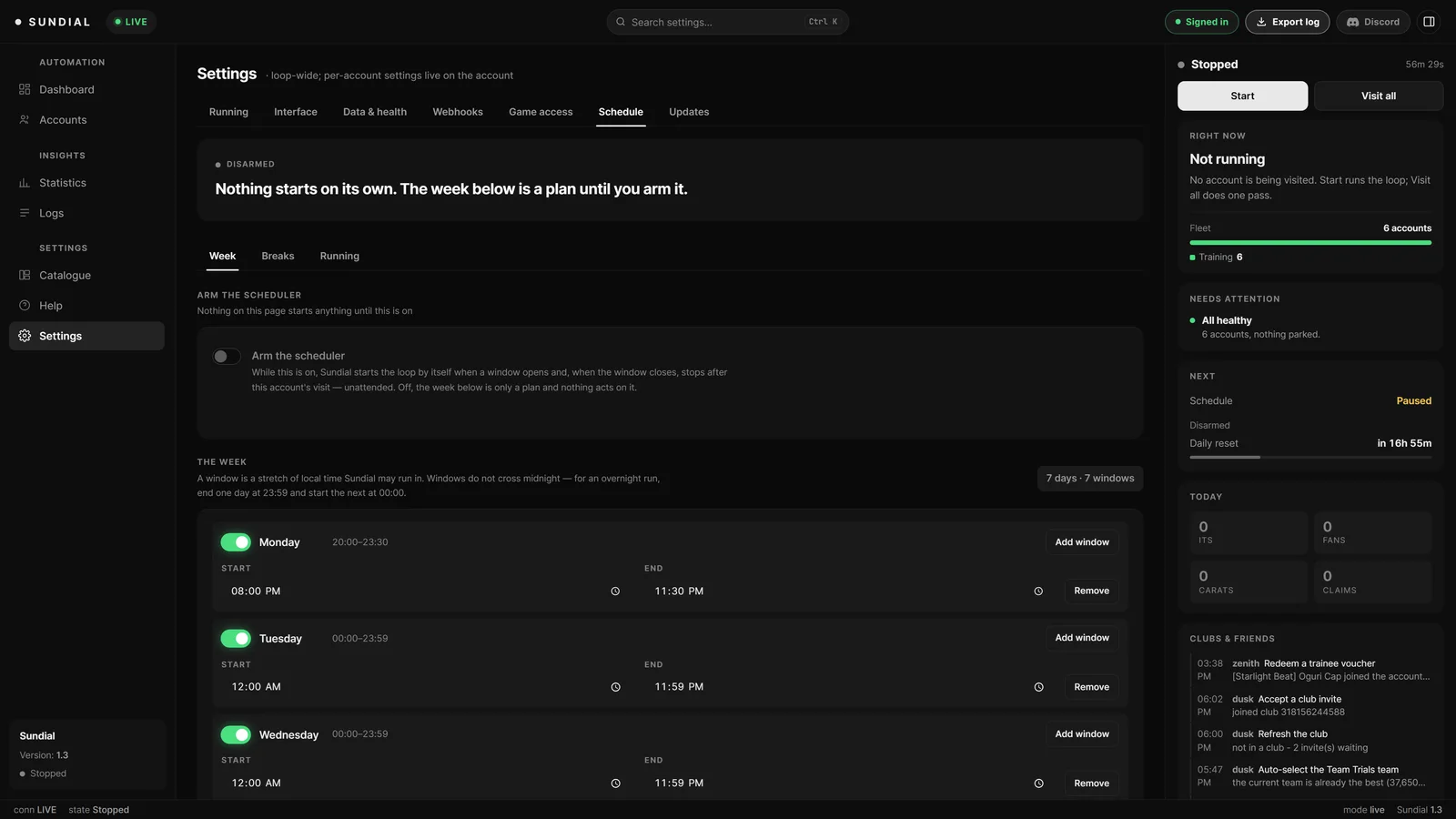Click the LIVE status badge
Image resolution: width=1456 pixels, height=819 pixels.
coord(131,22)
